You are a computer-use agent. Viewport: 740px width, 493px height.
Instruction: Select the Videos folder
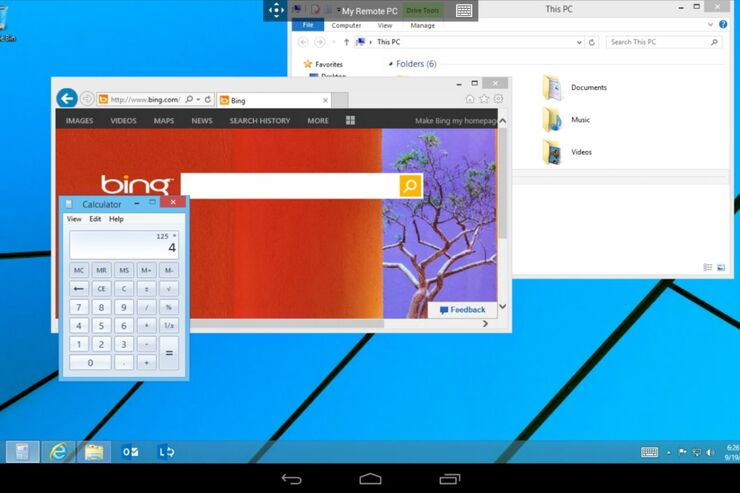pyautogui.click(x=567, y=152)
